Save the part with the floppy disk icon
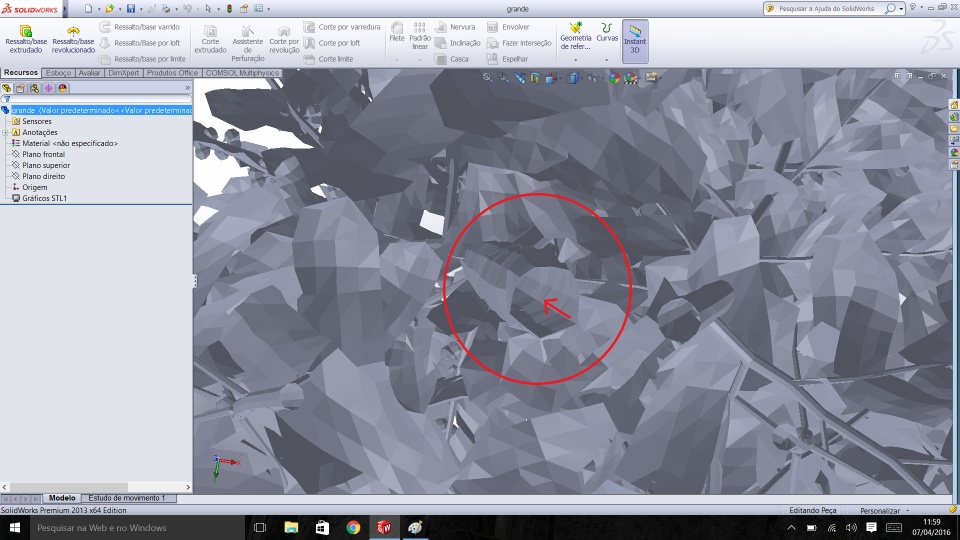Screen dimensions: 960x540 (130, 9)
